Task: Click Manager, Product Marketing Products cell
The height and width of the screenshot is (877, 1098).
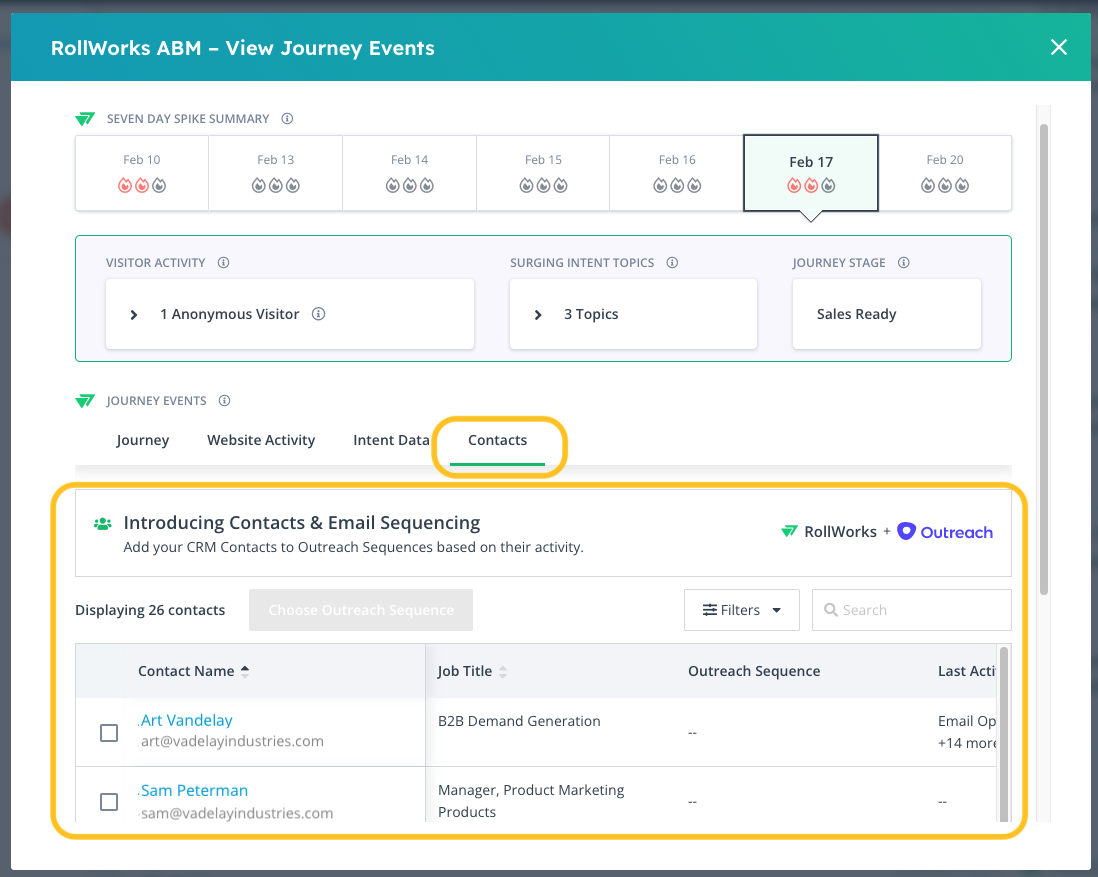Action: coord(531,801)
